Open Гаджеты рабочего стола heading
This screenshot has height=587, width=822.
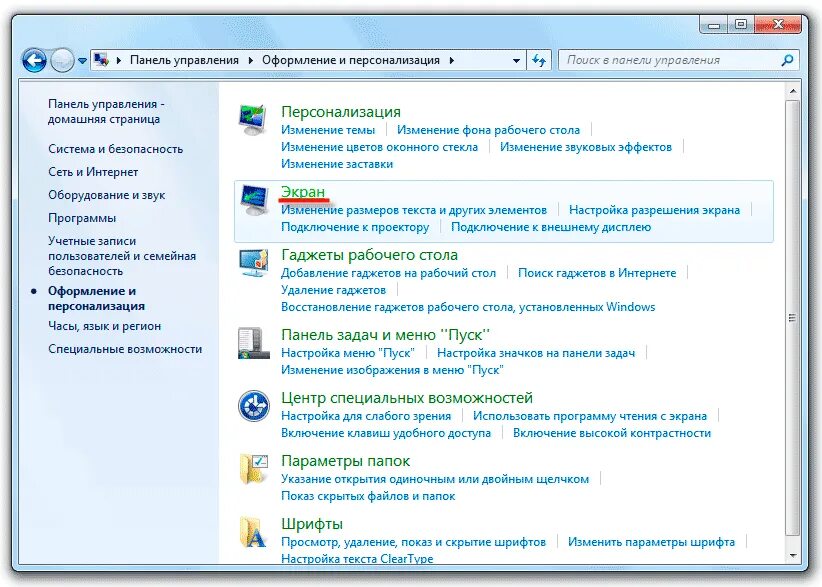(369, 255)
